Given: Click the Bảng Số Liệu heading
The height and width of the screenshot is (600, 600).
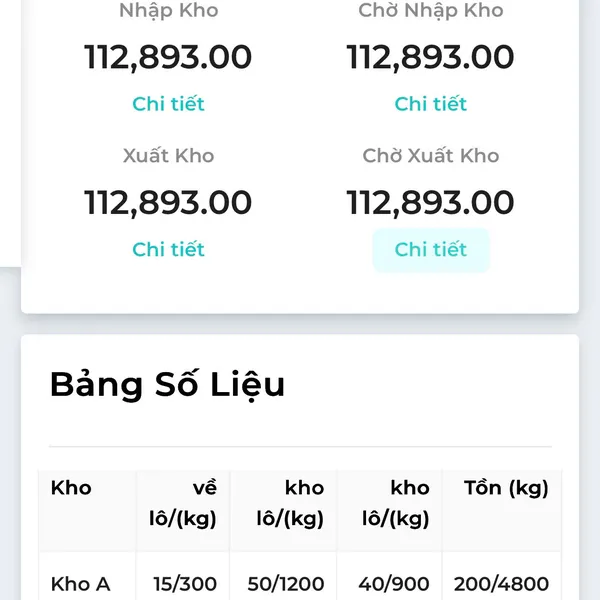Looking at the screenshot, I should tap(167, 384).
